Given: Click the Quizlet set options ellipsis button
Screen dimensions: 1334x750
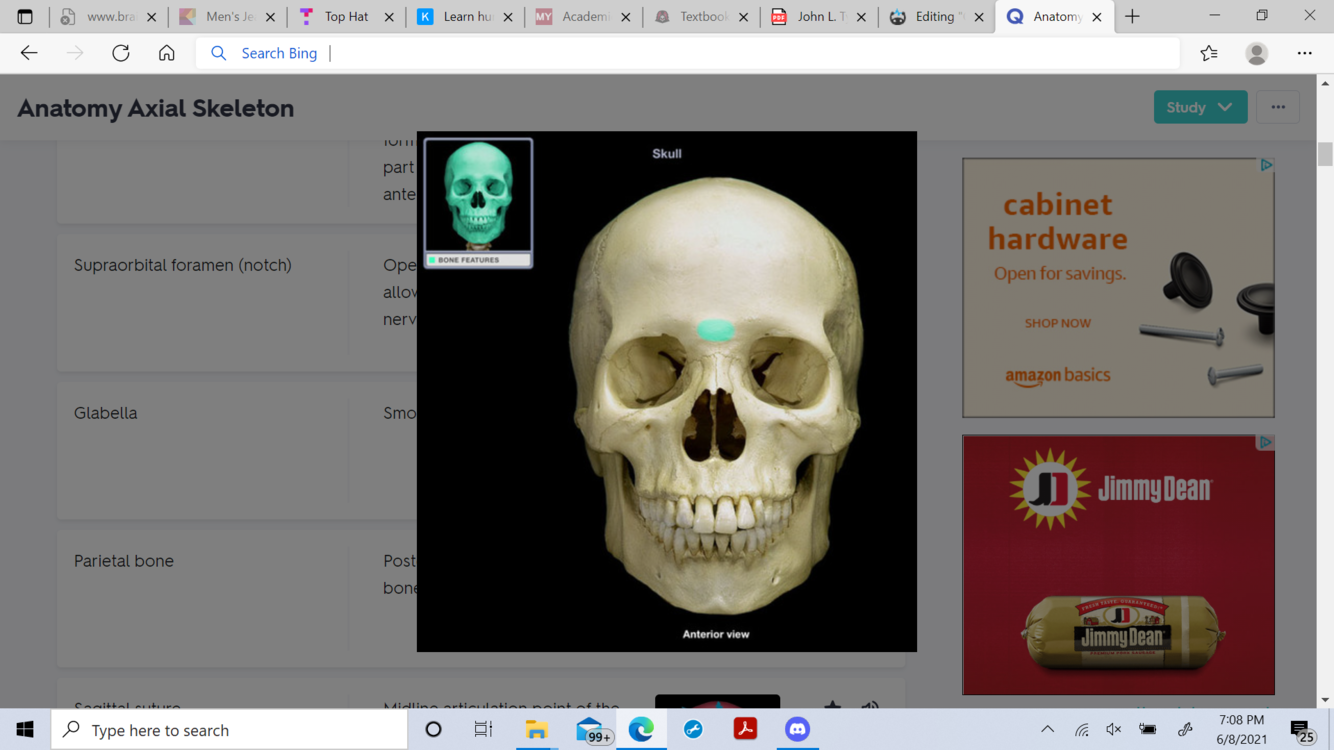Looking at the screenshot, I should [1278, 107].
